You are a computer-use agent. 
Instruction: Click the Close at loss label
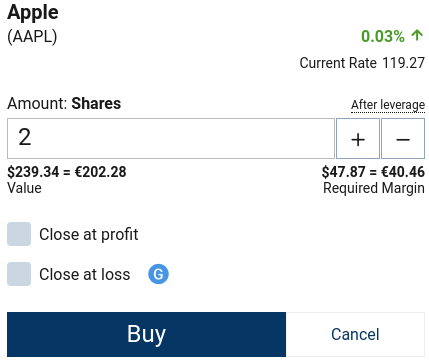pyautogui.click(x=85, y=274)
